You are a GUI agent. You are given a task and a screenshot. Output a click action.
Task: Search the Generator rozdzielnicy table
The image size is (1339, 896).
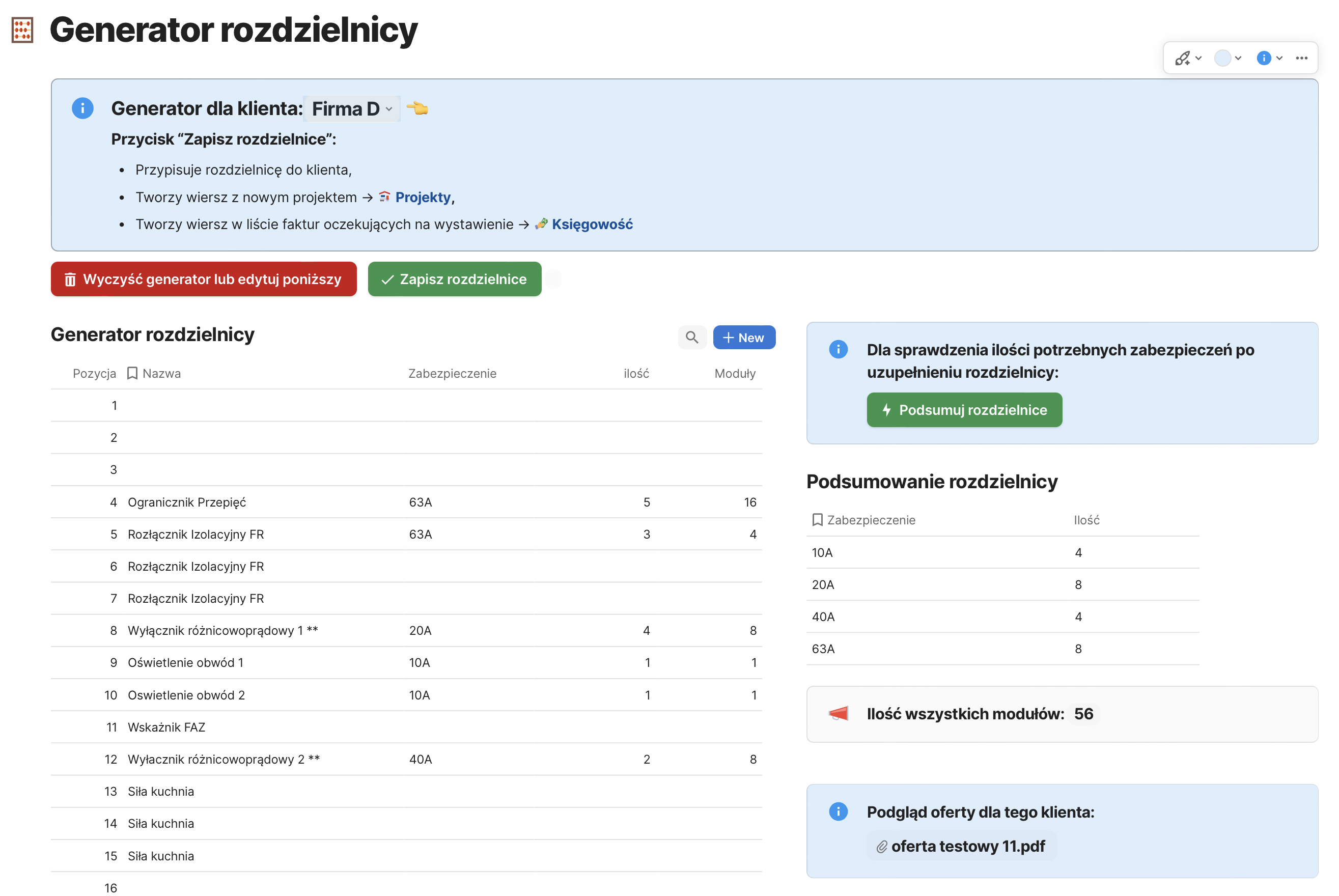[x=691, y=338]
